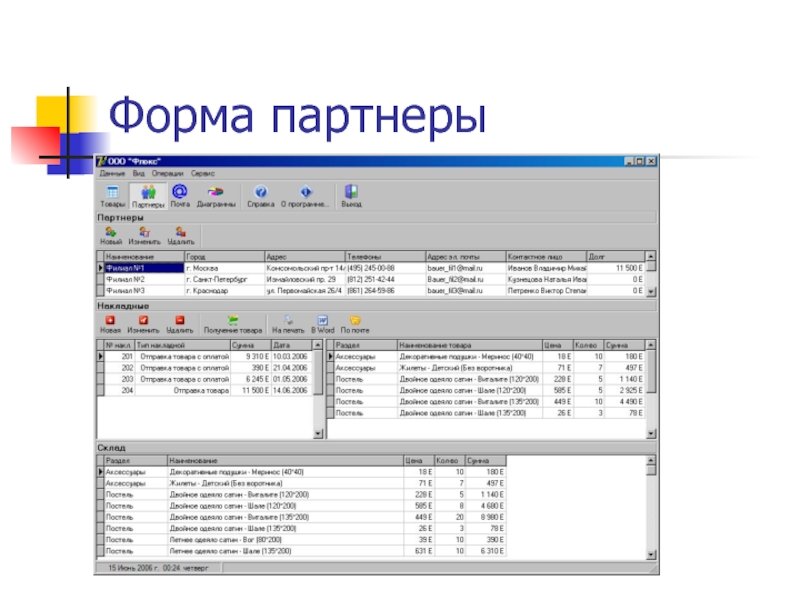Click the Тип накладной column header

(183, 345)
